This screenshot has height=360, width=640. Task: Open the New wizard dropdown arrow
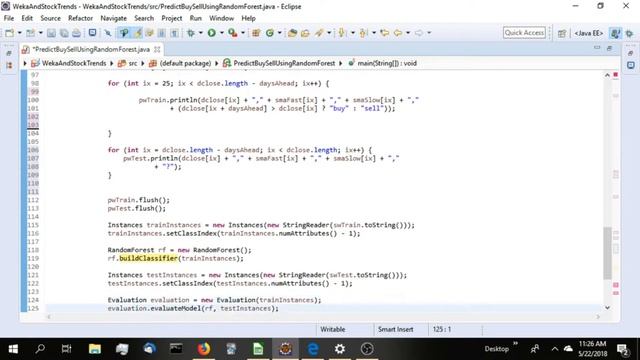20,33
